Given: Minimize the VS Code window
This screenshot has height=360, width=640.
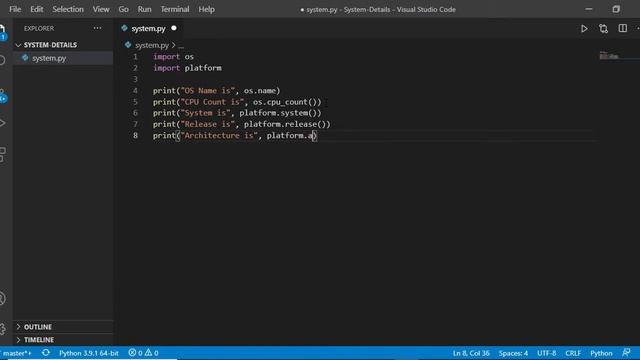Looking at the screenshot, I should (x=589, y=9).
